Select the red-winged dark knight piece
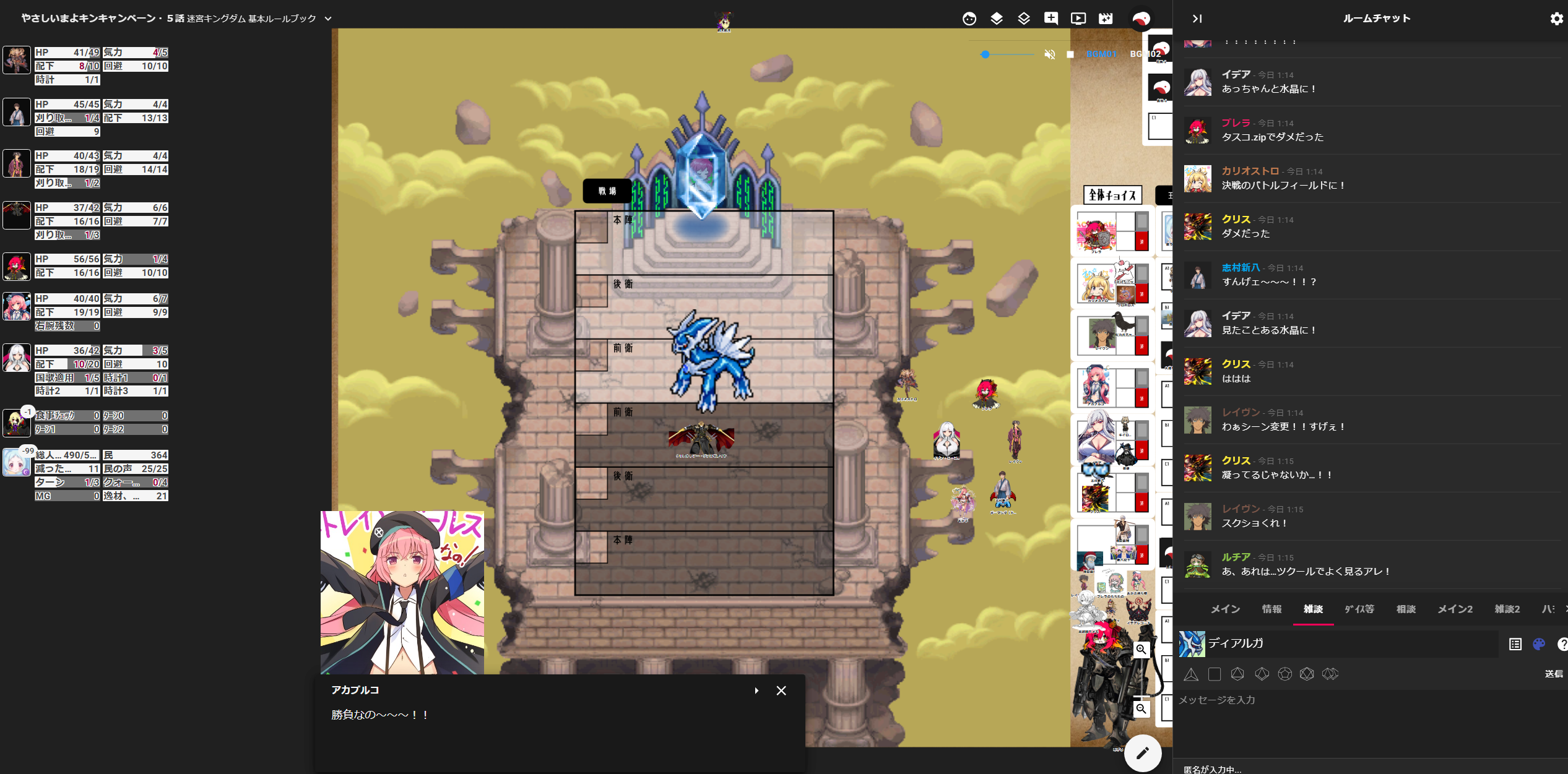Image resolution: width=1568 pixels, height=774 pixels. pyautogui.click(x=701, y=439)
